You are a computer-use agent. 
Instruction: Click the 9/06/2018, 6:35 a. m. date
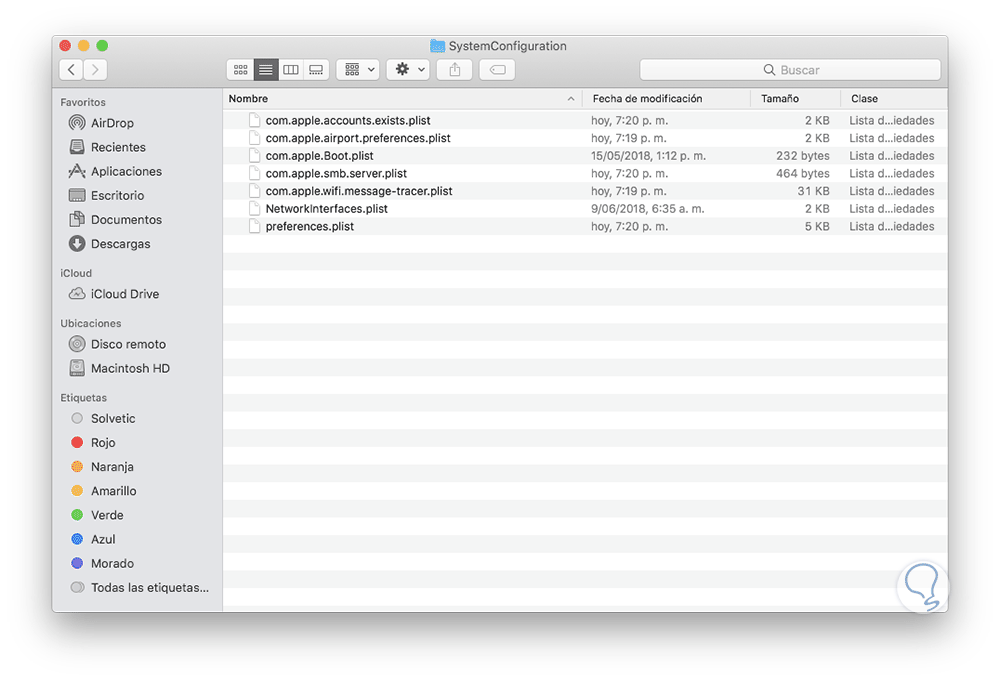[647, 209]
